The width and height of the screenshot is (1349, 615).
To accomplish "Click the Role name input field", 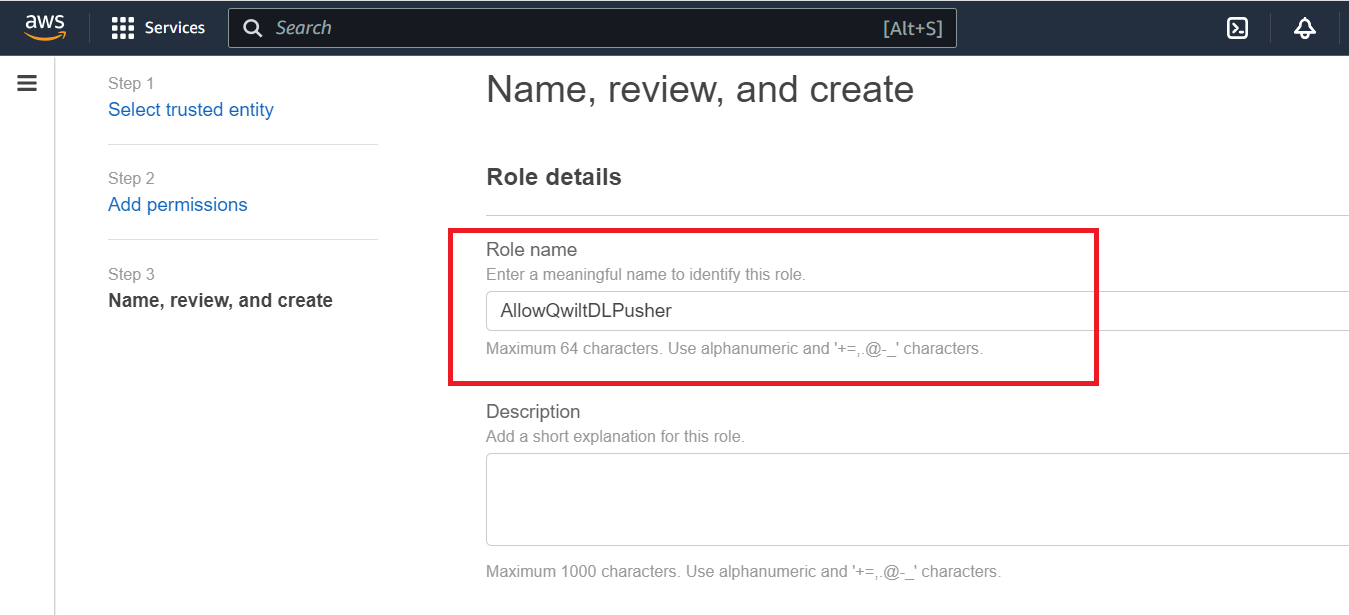I will pos(917,311).
